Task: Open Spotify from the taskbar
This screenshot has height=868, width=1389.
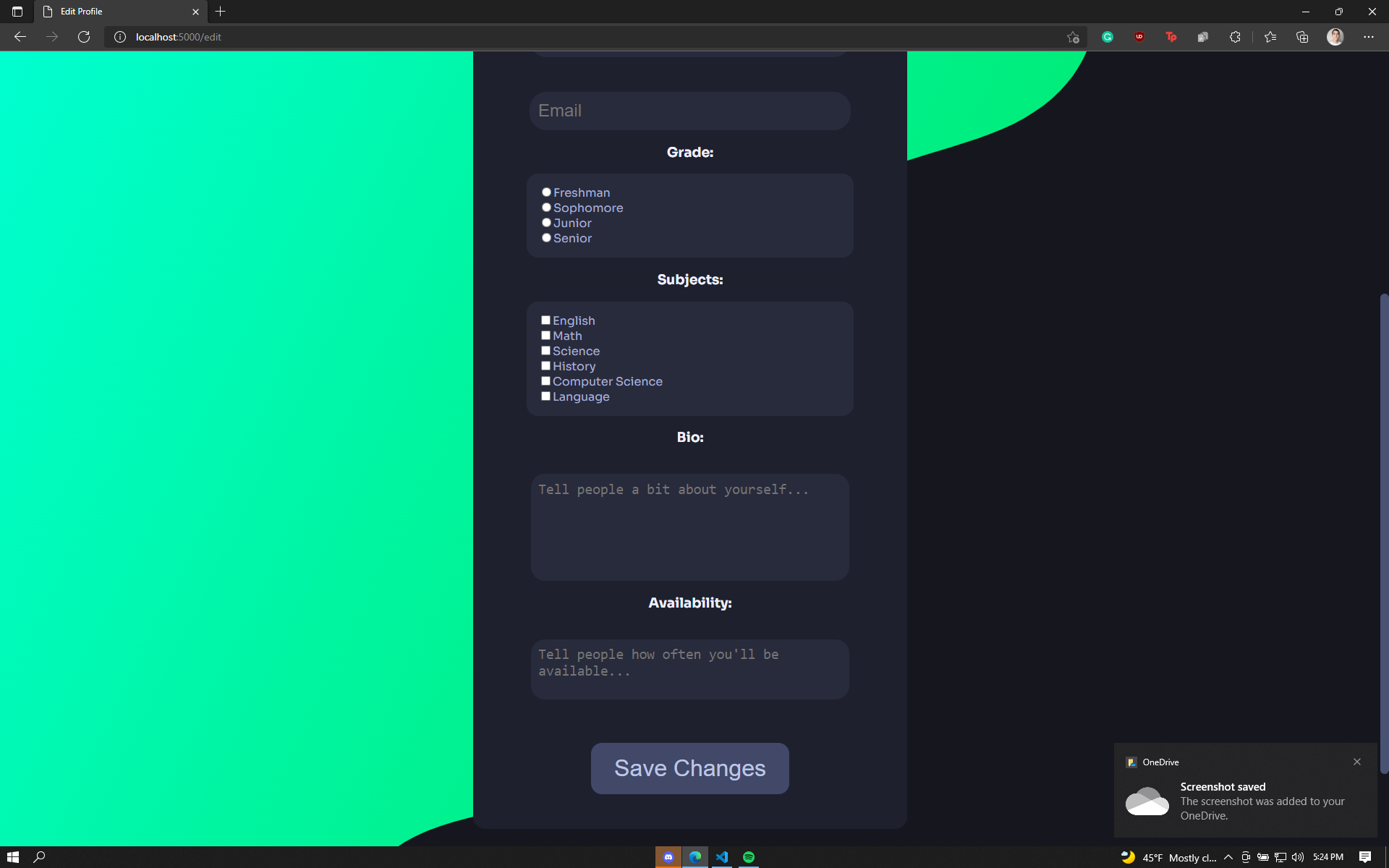Action: pyautogui.click(x=749, y=857)
